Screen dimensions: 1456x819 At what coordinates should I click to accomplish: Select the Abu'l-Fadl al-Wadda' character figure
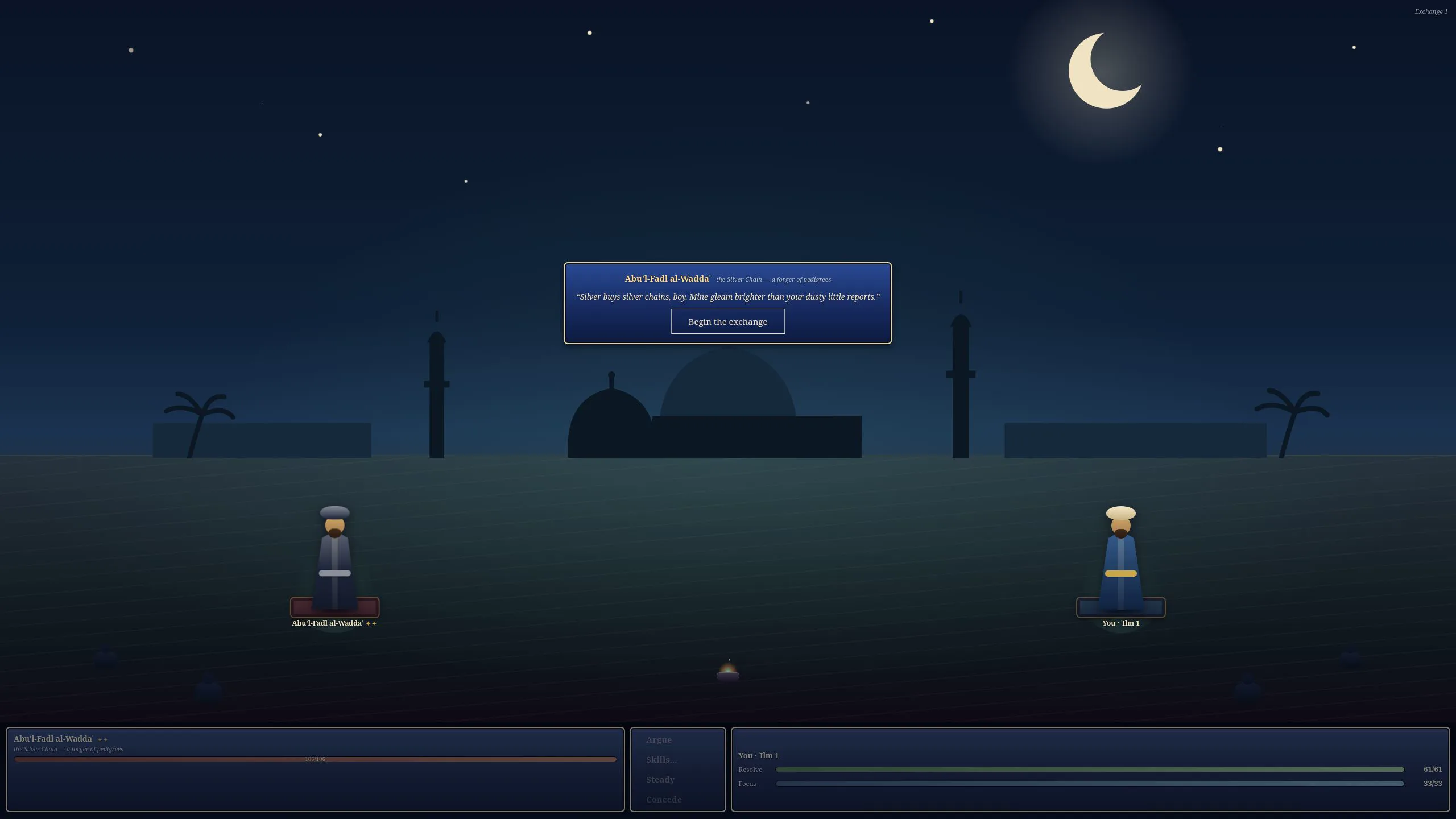click(334, 557)
